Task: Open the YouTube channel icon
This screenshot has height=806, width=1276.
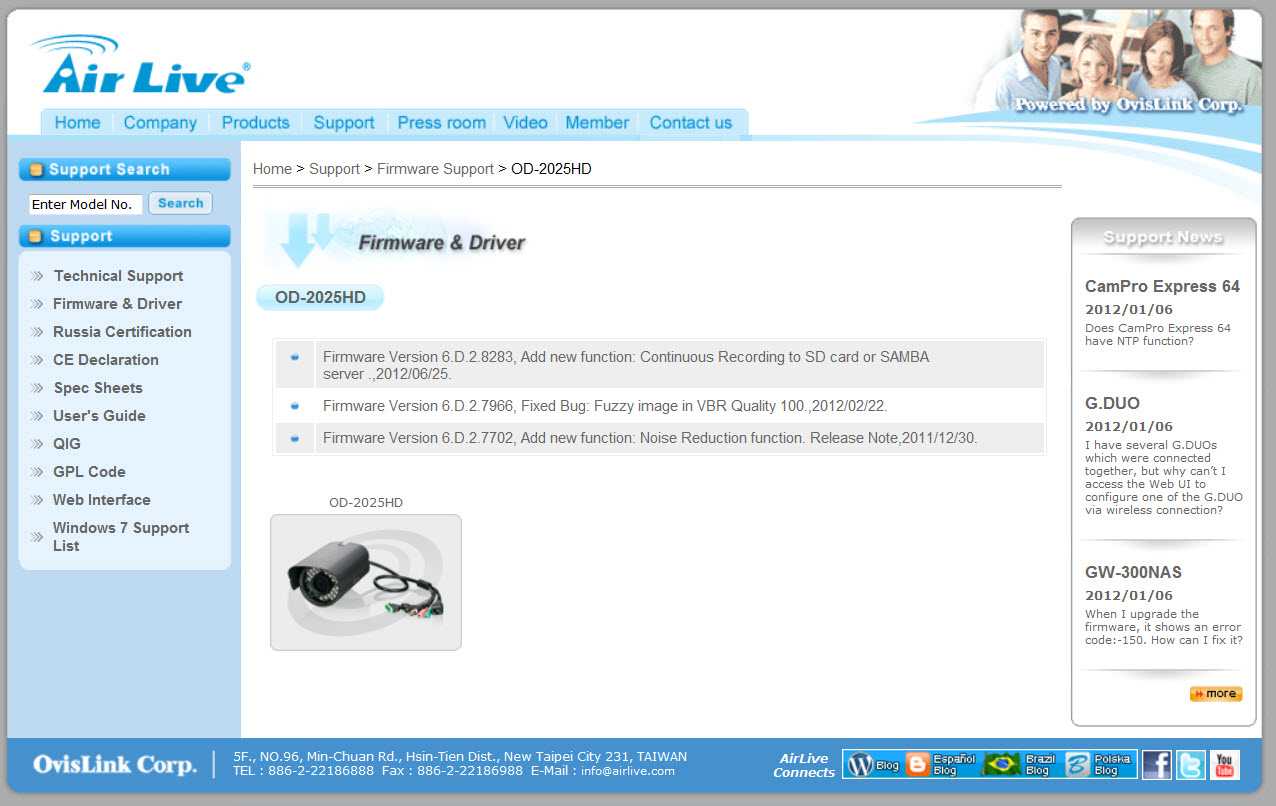Action: point(1224,765)
